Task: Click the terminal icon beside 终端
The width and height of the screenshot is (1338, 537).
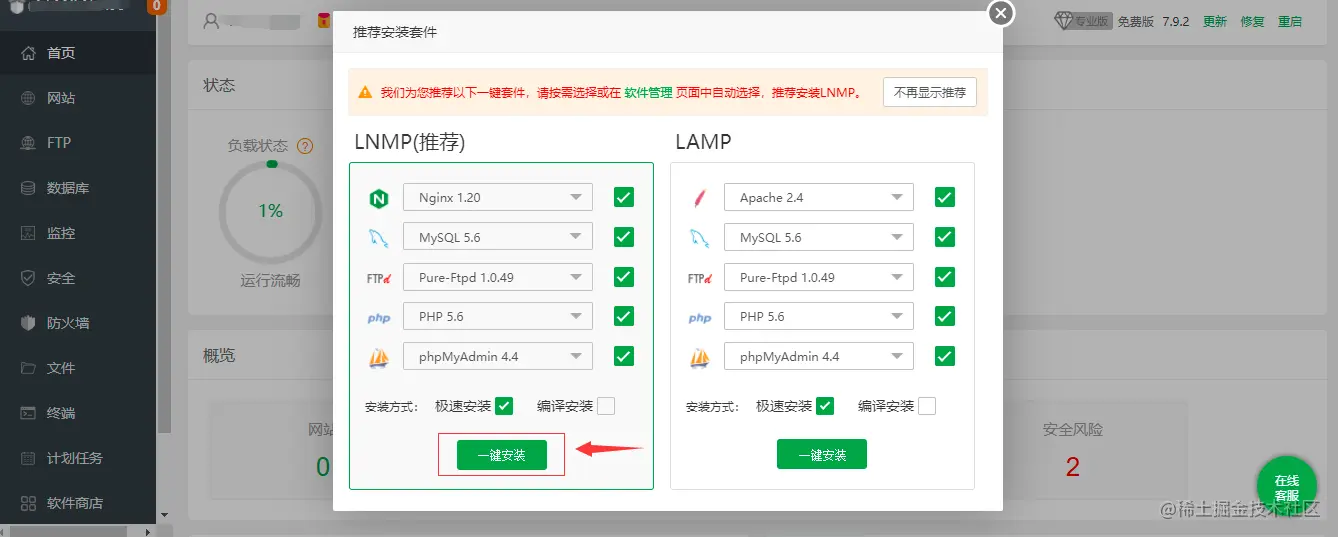Action: (29, 413)
